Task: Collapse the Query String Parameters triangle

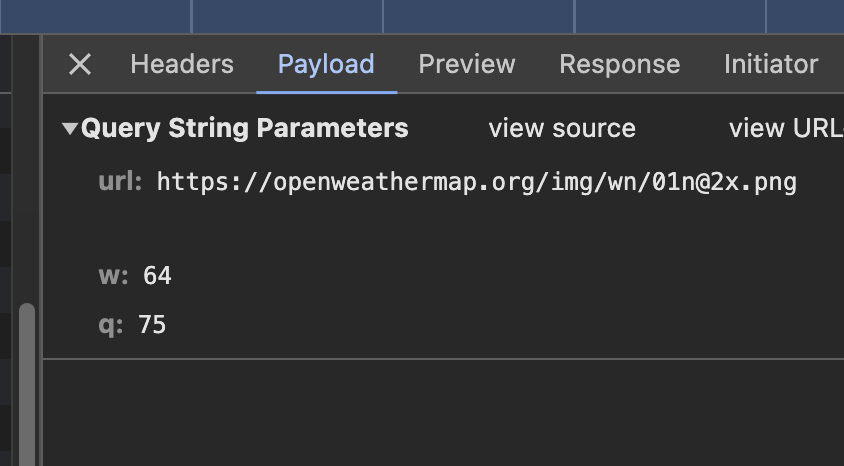Action: tap(69, 129)
